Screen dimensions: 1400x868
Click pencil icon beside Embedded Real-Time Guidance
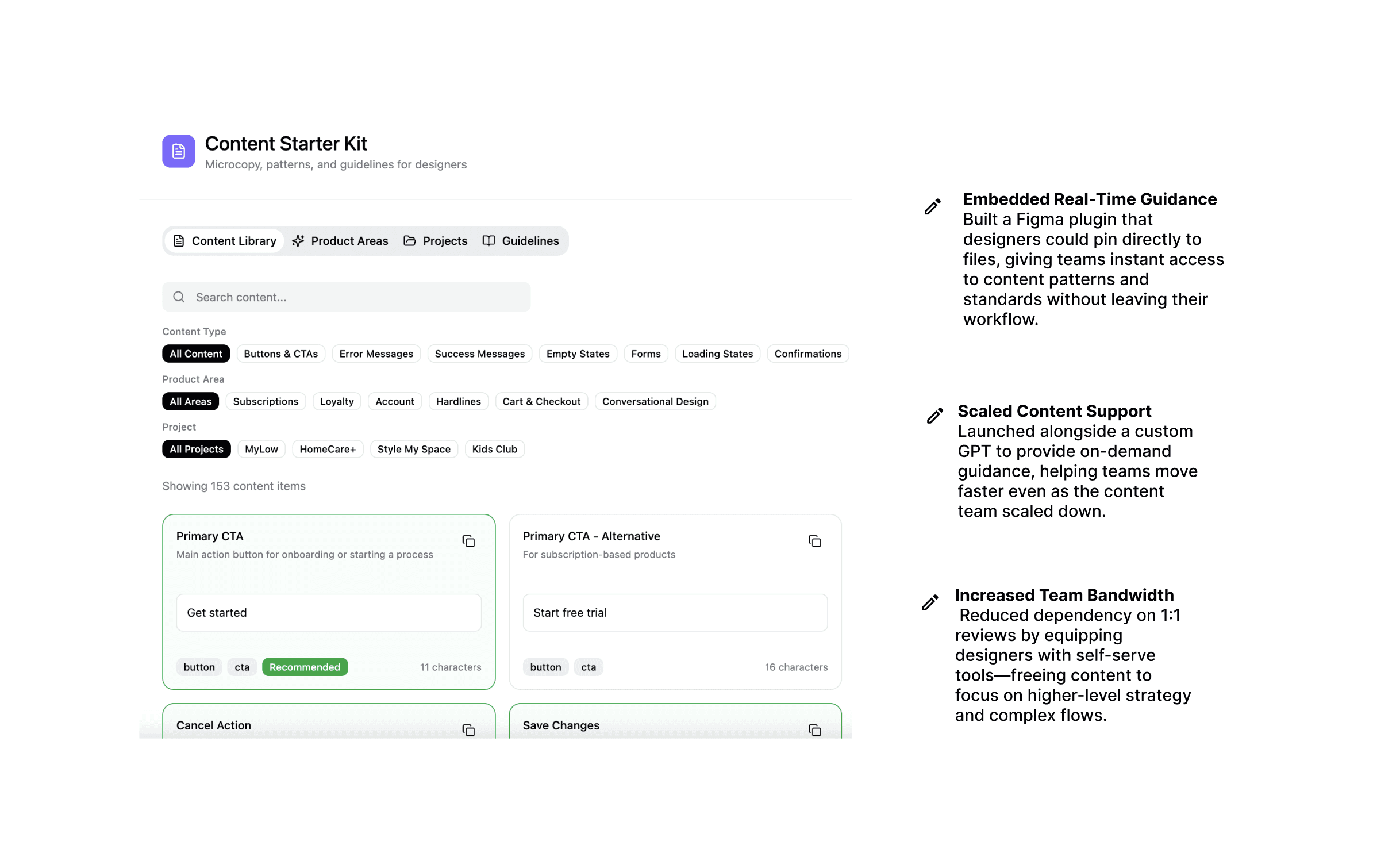[x=932, y=206]
